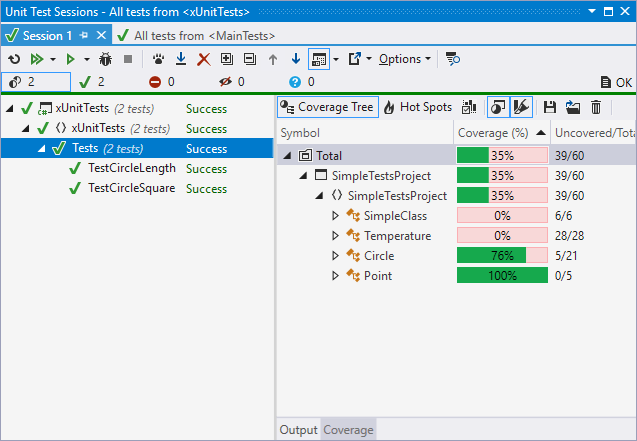Collapse the SimpleTestsProject namespace node
637x441 pixels.
point(319,196)
